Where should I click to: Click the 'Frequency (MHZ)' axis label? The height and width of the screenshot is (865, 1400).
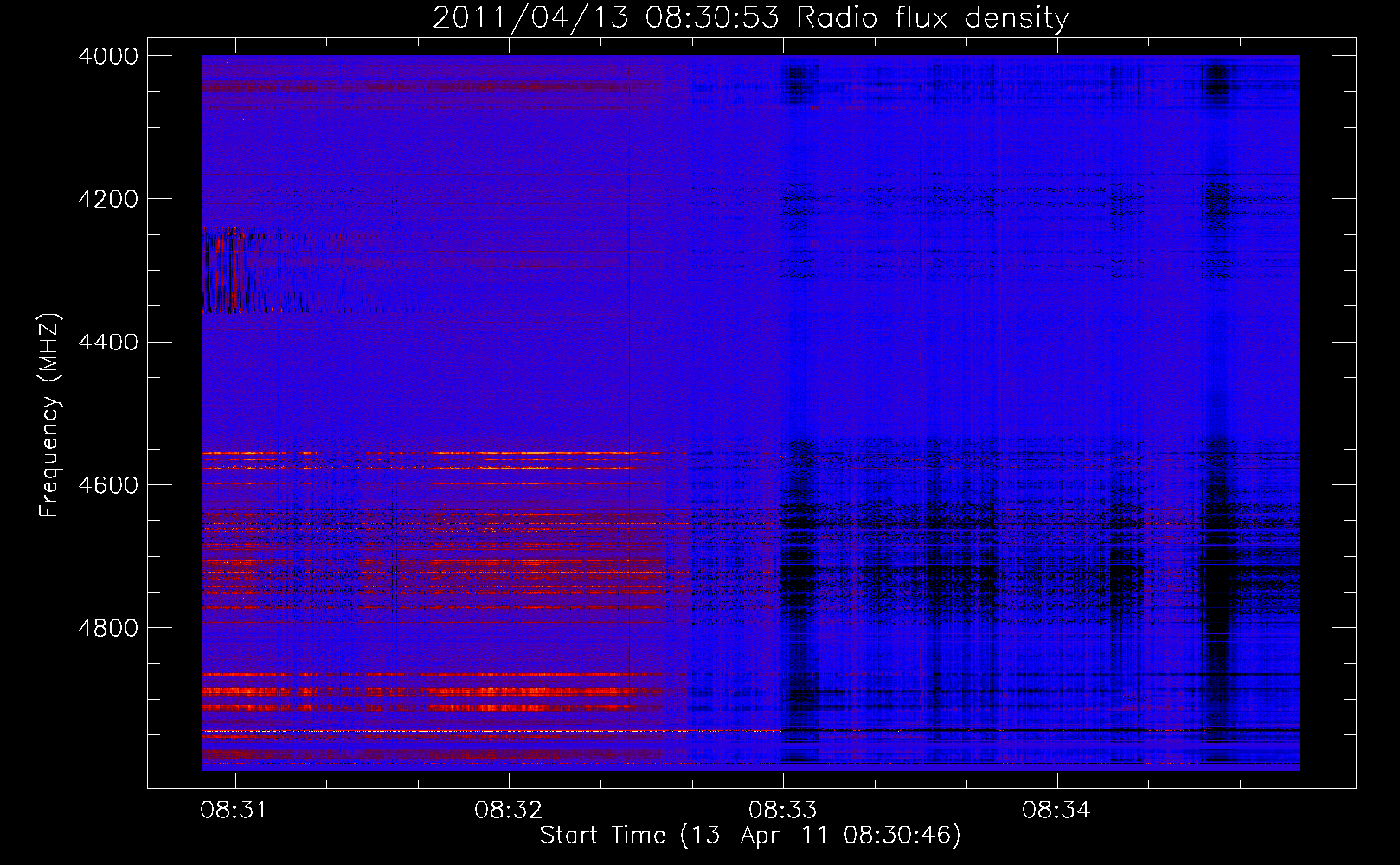(x=49, y=415)
